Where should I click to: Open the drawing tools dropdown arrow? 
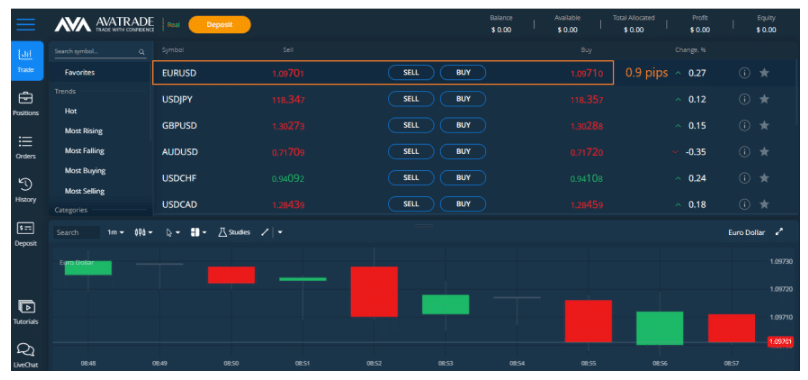pos(280,232)
